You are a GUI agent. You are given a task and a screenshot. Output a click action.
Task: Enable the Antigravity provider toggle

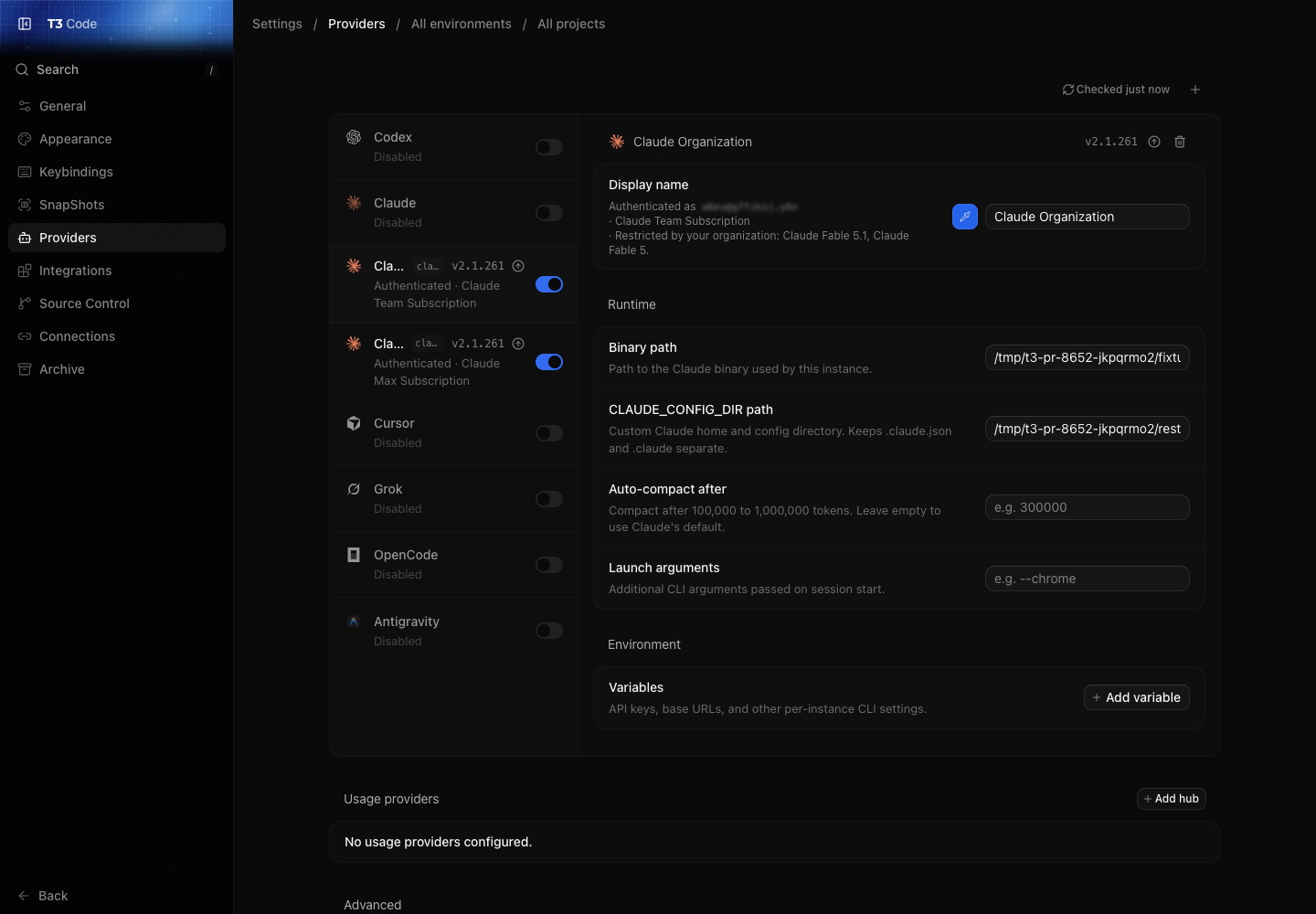click(x=549, y=631)
